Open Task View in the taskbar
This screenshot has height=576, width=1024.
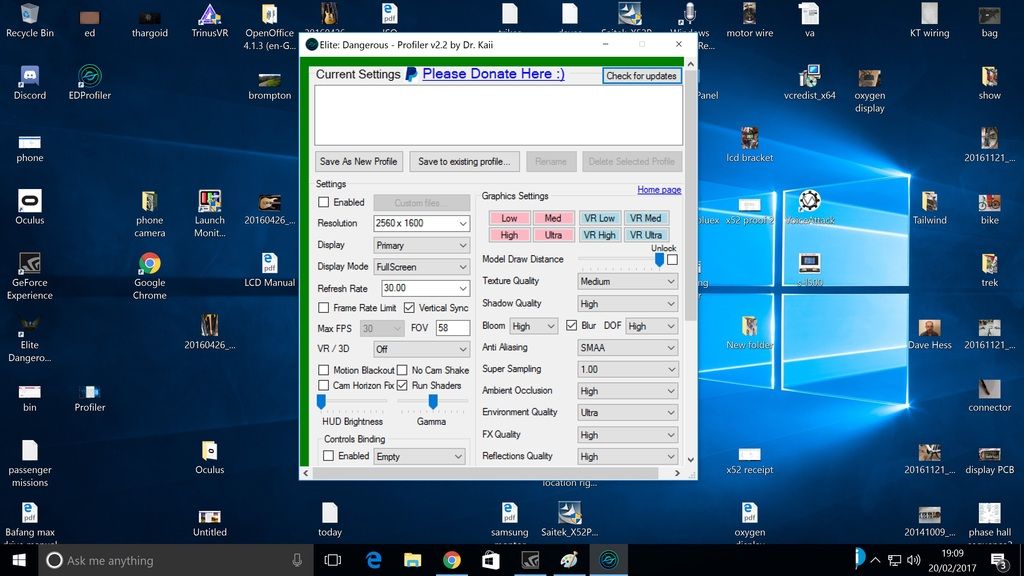(333, 560)
